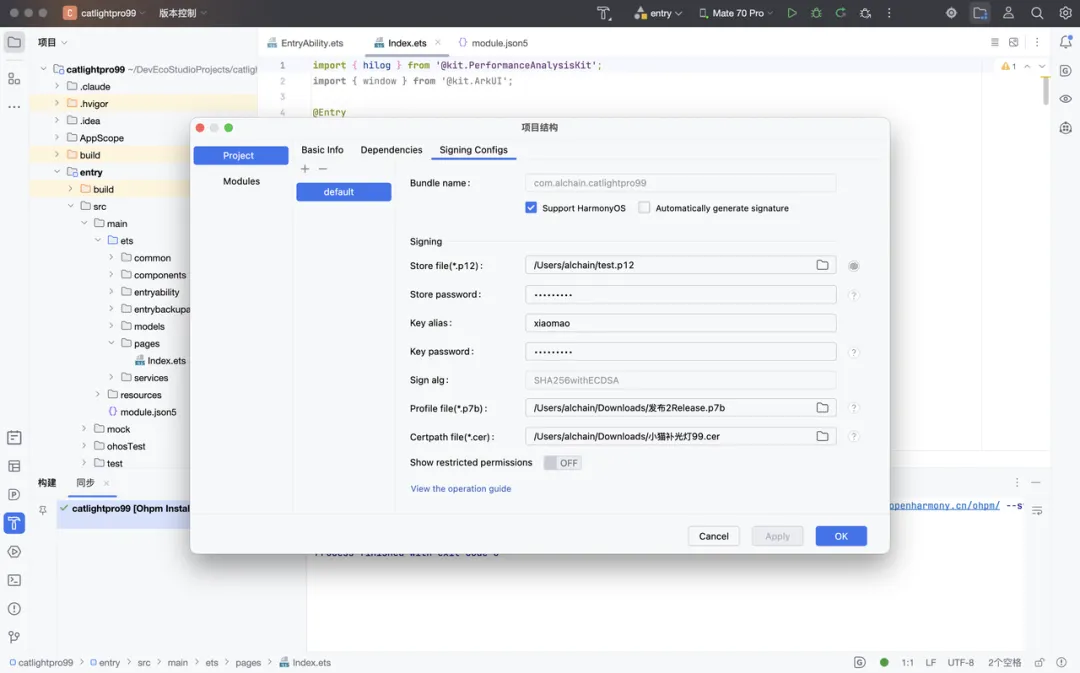Select the Signing Configs tab
1080x673 pixels.
pyautogui.click(x=473, y=150)
